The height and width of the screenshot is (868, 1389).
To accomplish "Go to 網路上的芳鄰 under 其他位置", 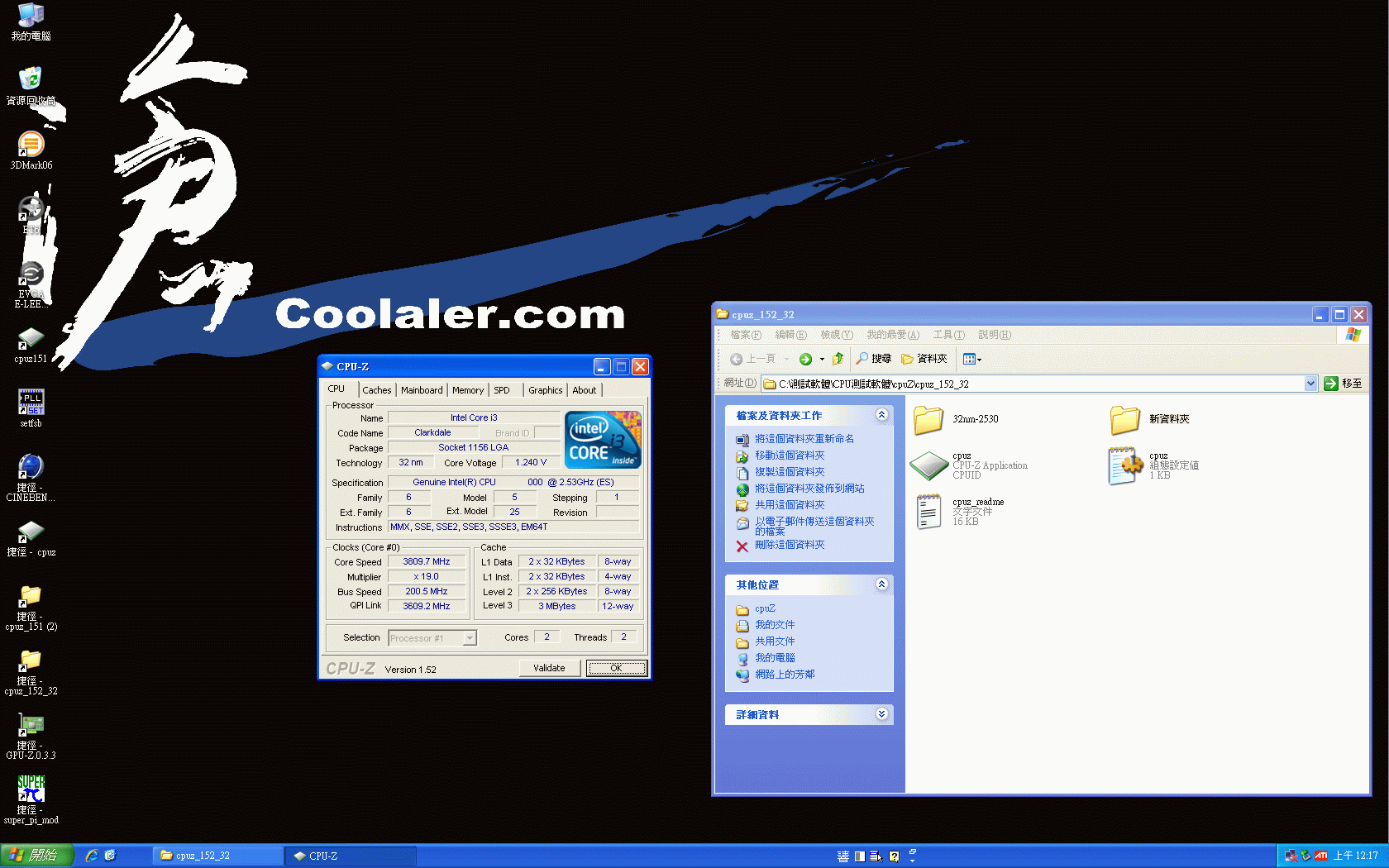I will pyautogui.click(x=784, y=675).
